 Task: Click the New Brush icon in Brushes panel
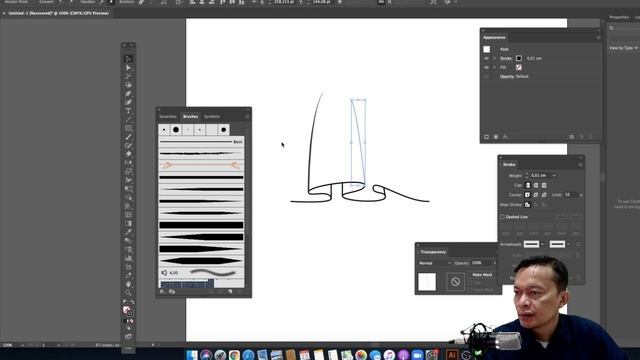pos(230,291)
